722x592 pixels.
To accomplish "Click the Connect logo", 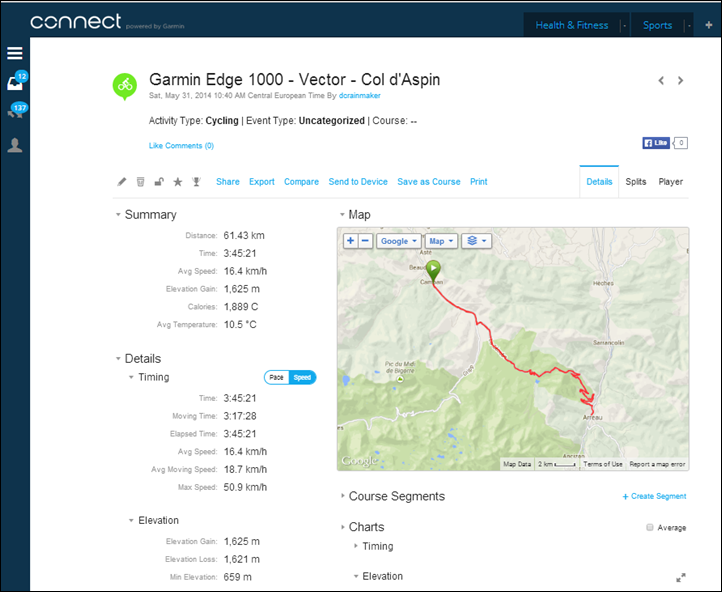I will tap(76, 22).
